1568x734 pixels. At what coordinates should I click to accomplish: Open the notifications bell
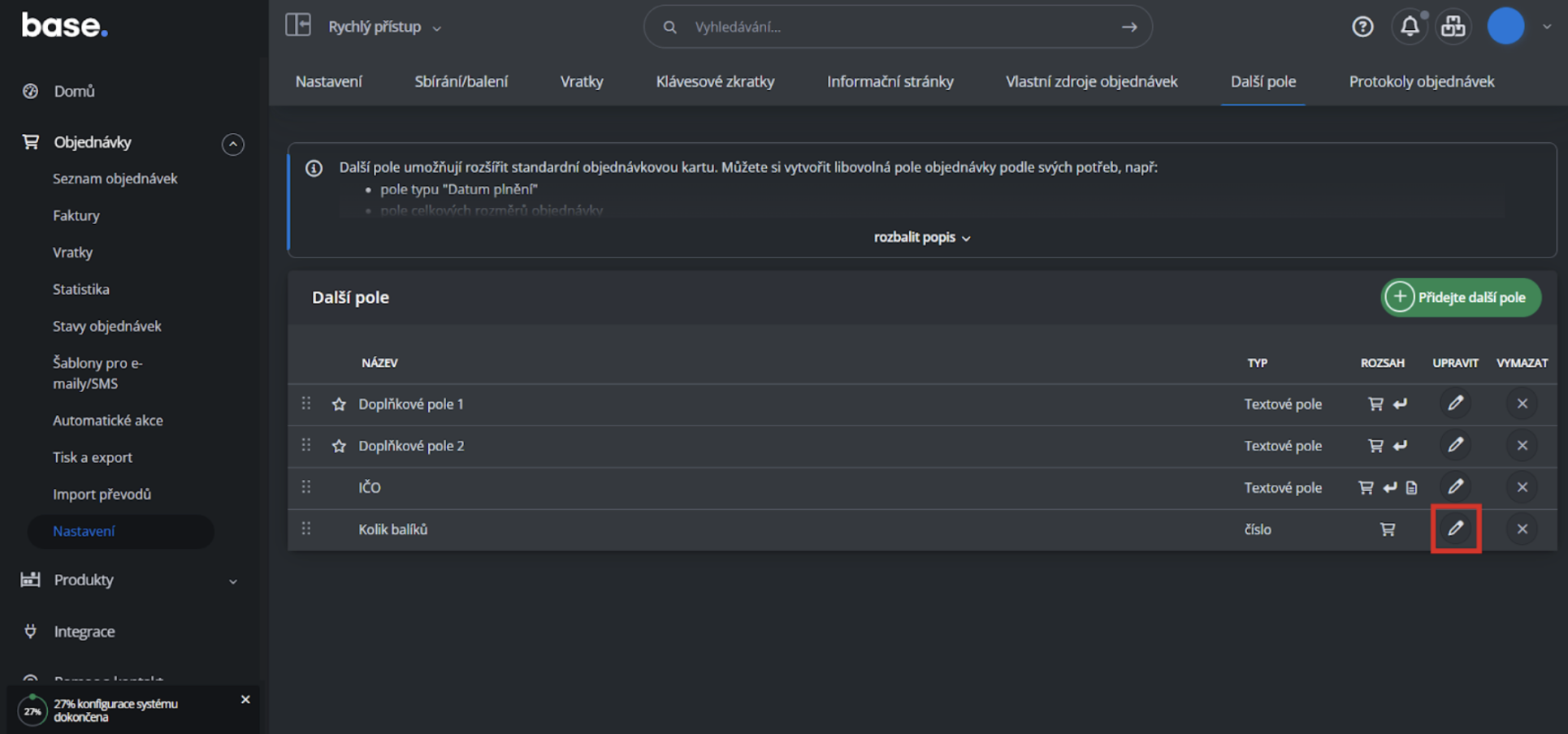pyautogui.click(x=1410, y=27)
